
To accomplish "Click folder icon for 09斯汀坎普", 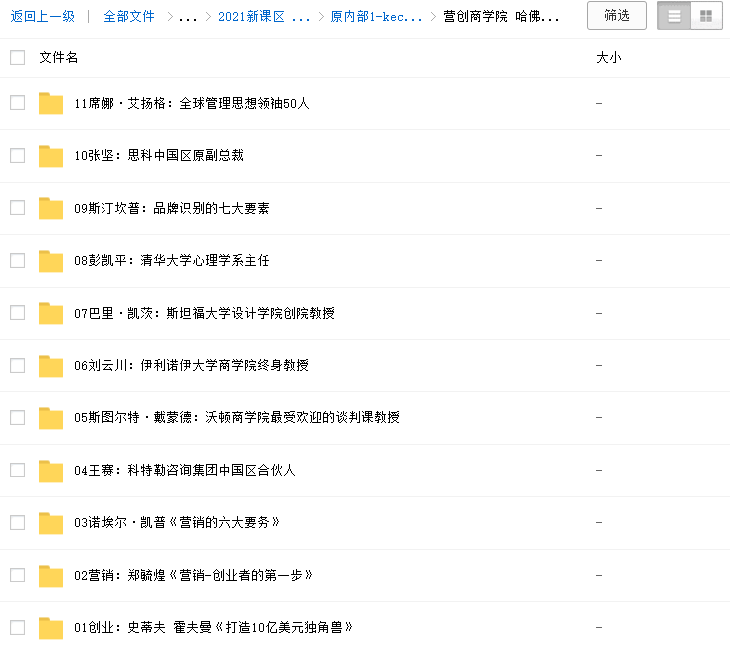I will coord(51,208).
